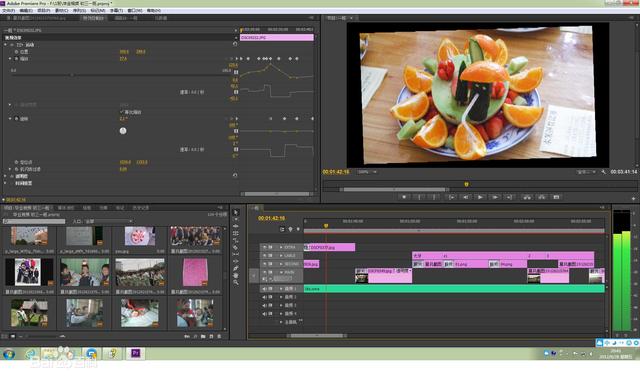Open the playback resolution dropdown
This screenshot has height=376, width=640.
point(586,172)
